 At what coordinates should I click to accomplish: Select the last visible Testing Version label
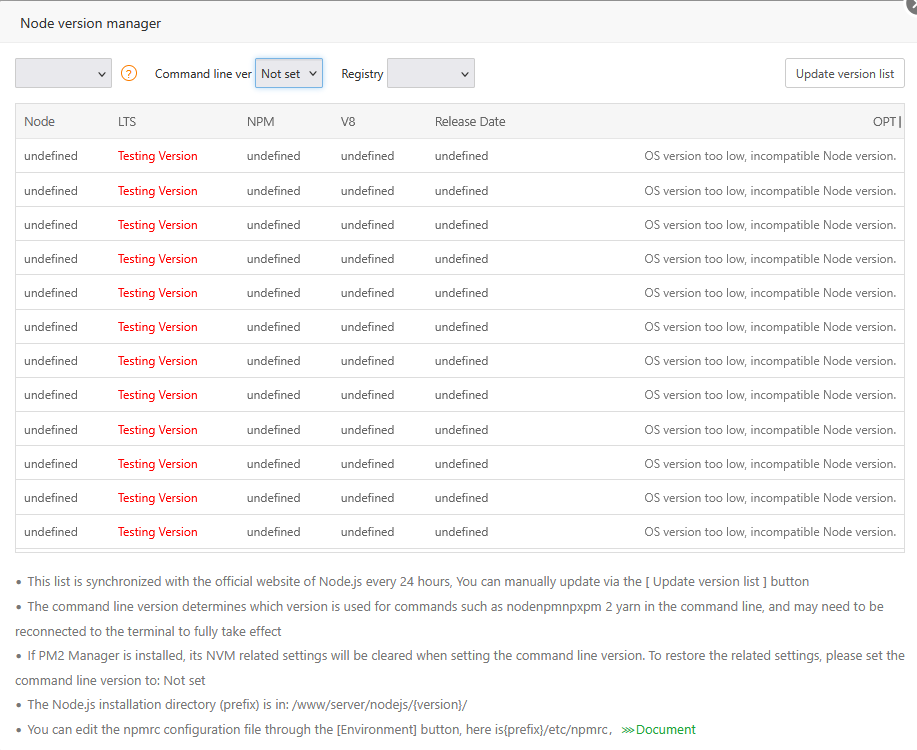(158, 532)
